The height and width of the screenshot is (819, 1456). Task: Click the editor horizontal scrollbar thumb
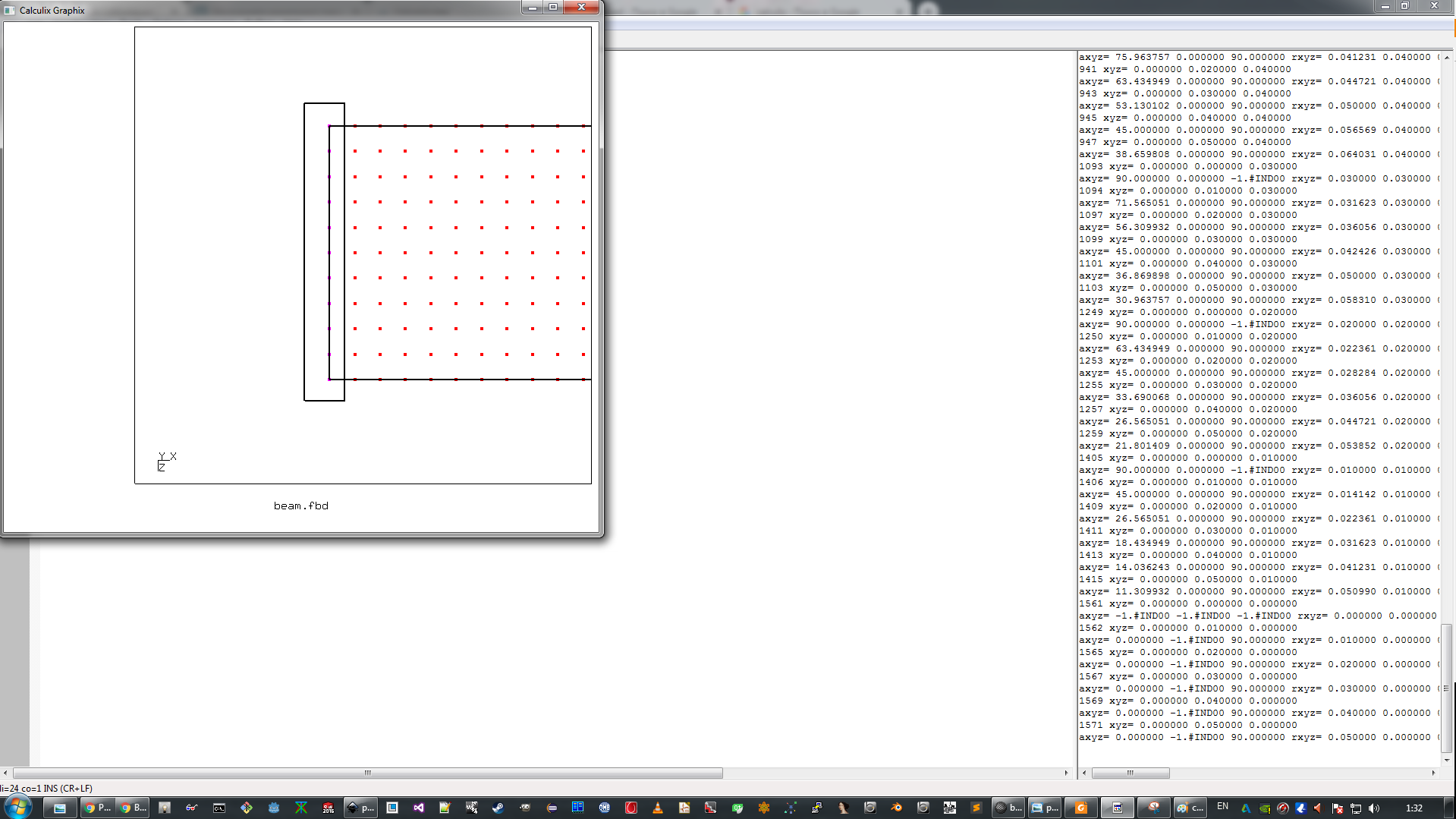point(368,773)
